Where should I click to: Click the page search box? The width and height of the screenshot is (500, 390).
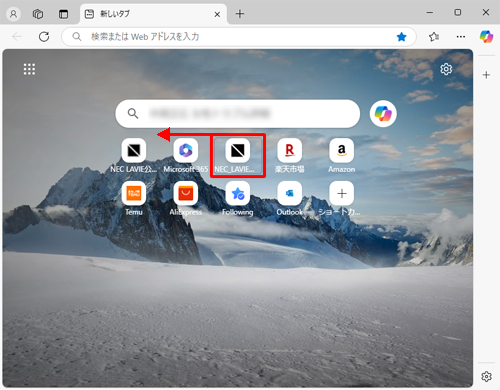click(238, 114)
